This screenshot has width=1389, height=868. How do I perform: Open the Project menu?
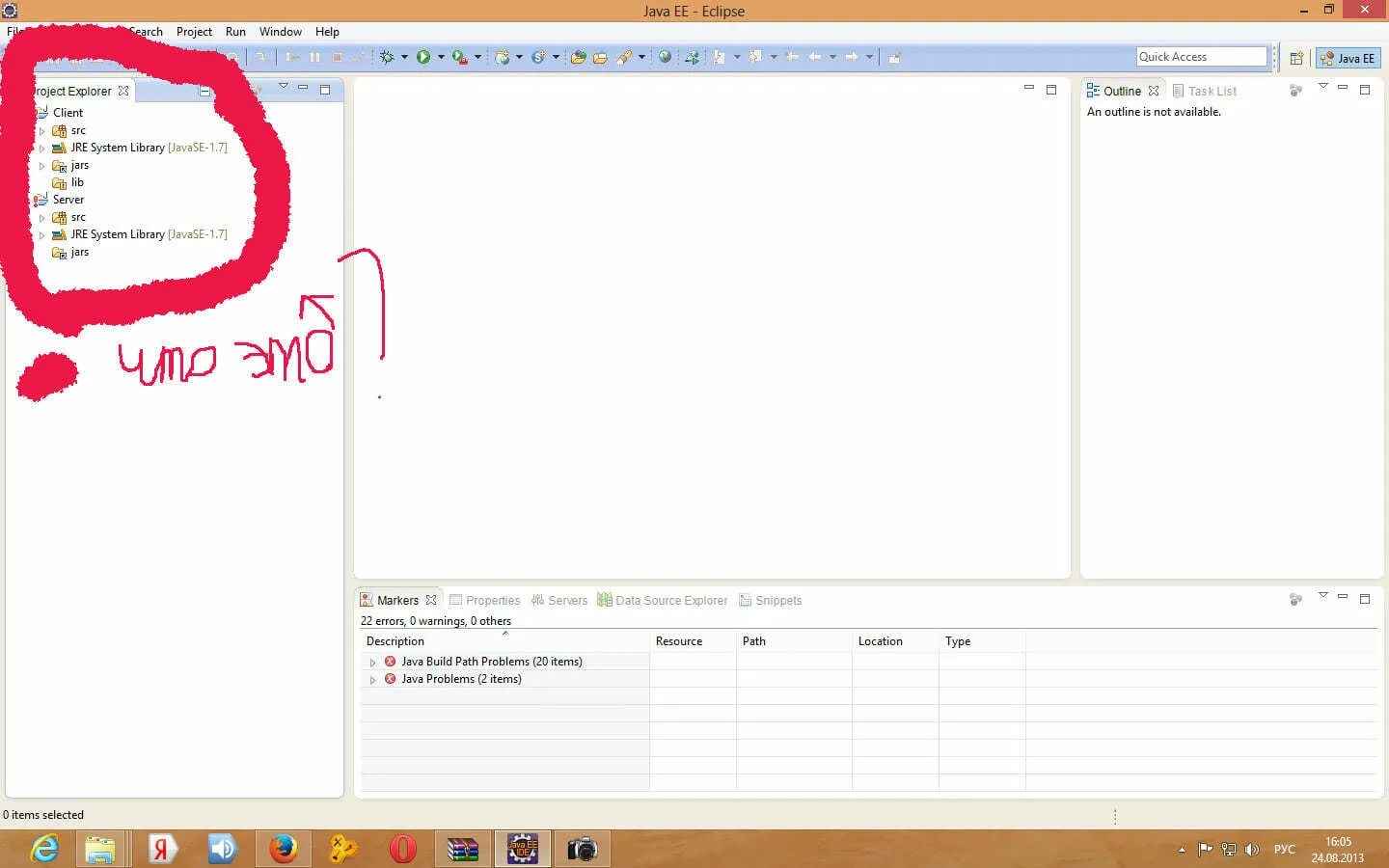pyautogui.click(x=194, y=32)
